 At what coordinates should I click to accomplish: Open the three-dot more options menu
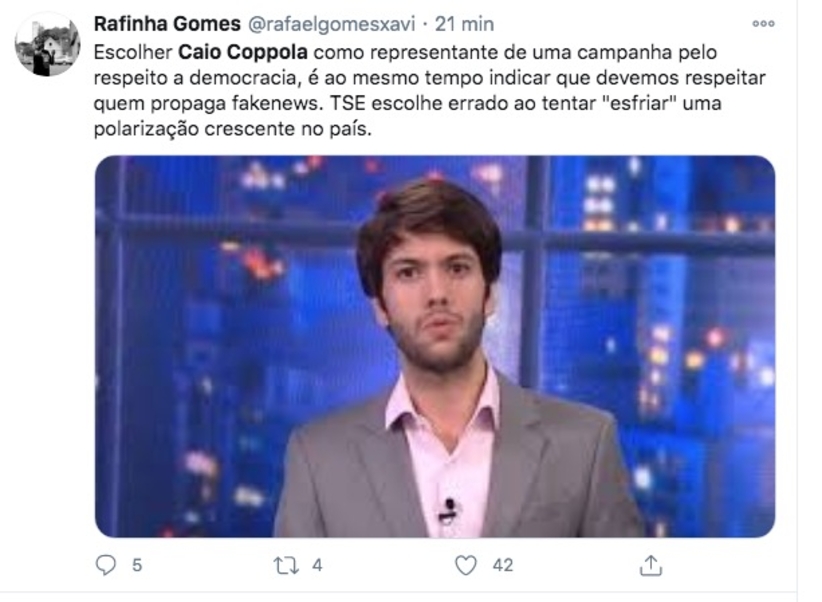[x=763, y=24]
